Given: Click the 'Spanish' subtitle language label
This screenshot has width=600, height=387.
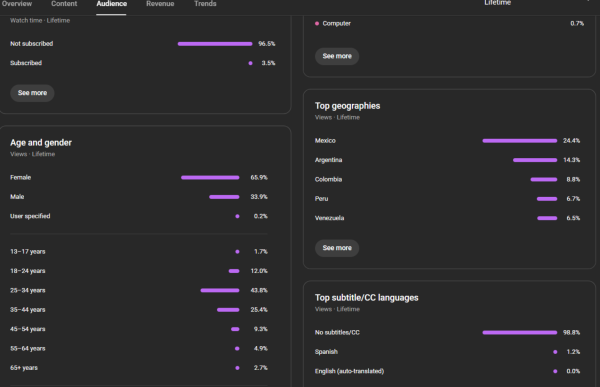Looking at the screenshot, I should [326, 352].
